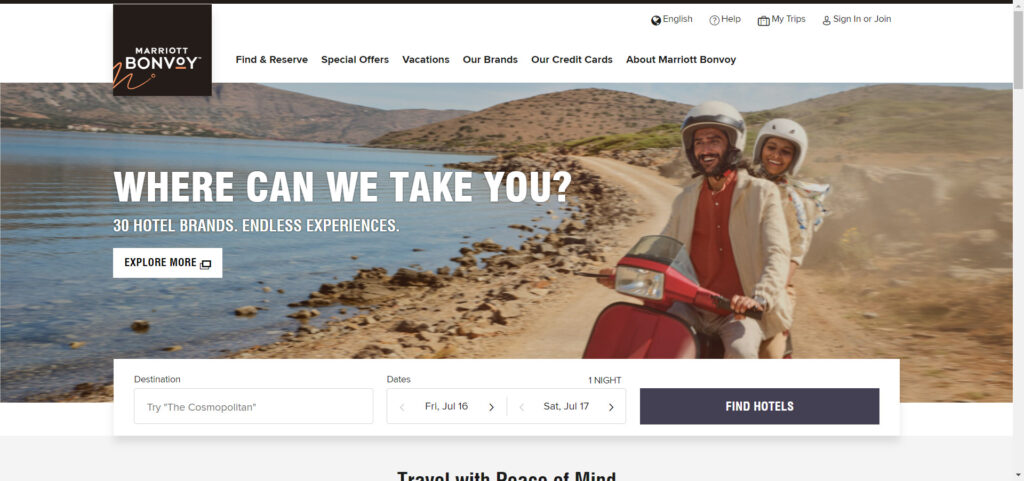Click the new-window icon in Explore More
The height and width of the screenshot is (481, 1024).
(205, 264)
